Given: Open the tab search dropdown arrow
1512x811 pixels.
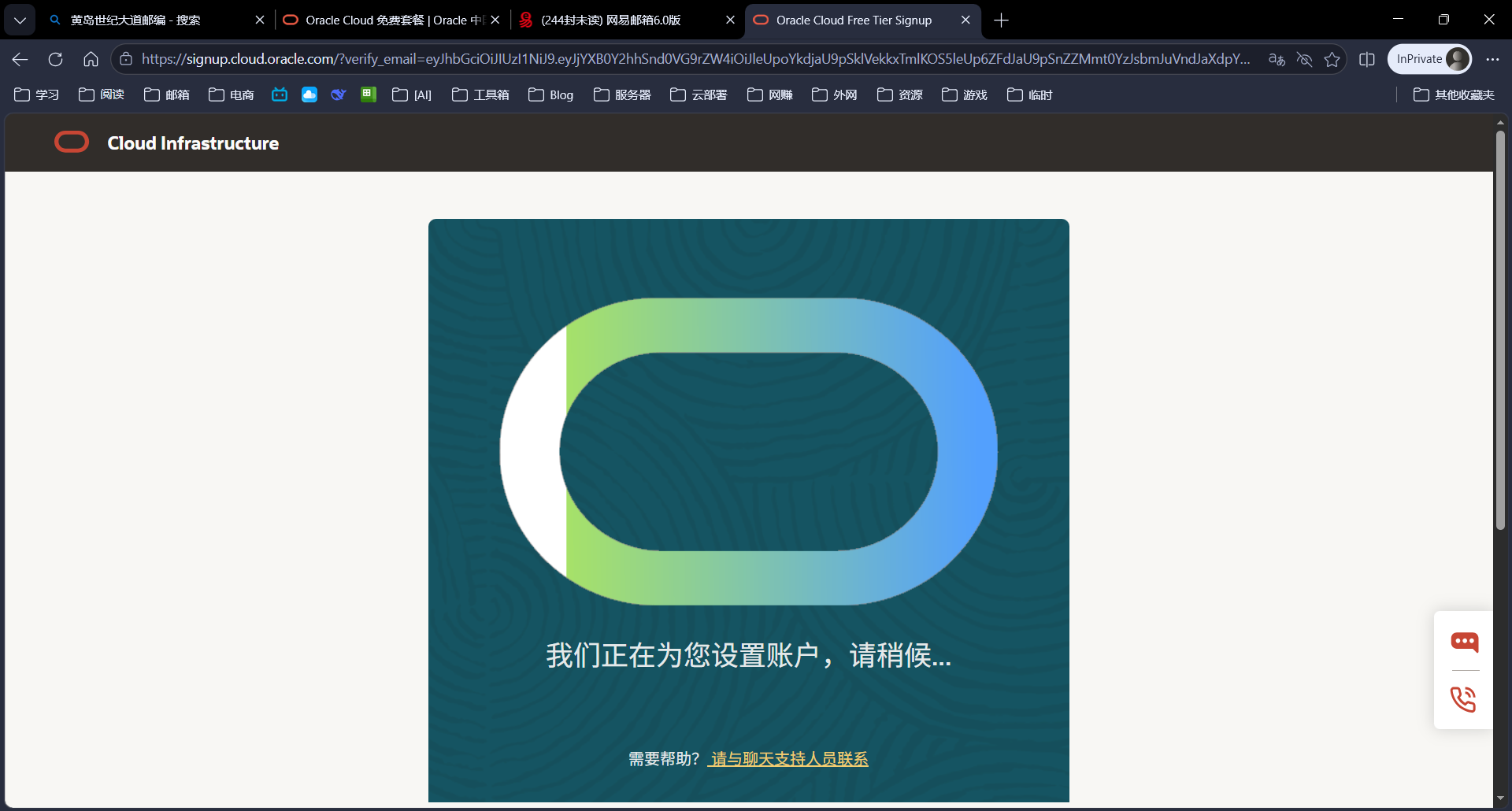Looking at the screenshot, I should click(20, 20).
